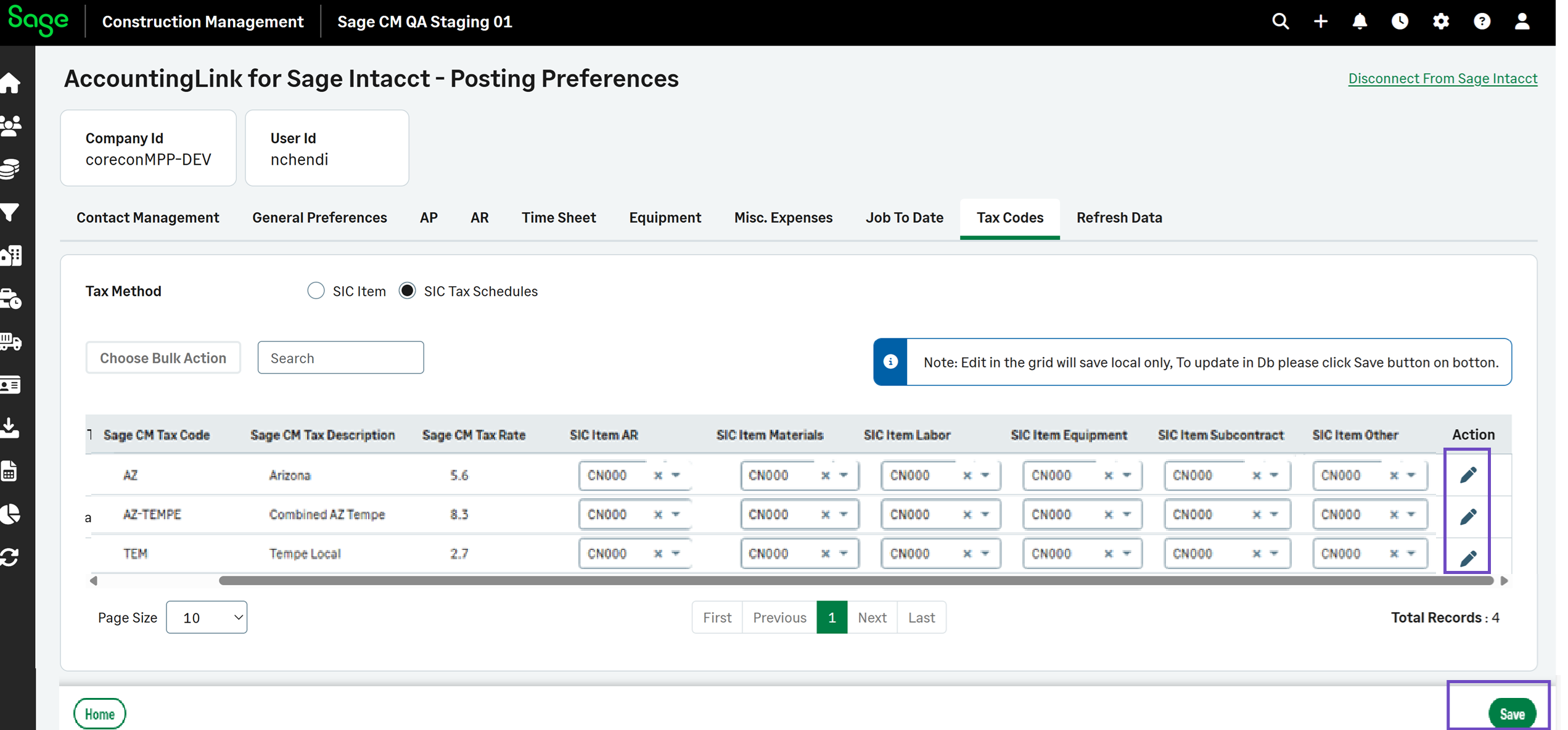Click the plus add icon in header

click(x=1320, y=22)
